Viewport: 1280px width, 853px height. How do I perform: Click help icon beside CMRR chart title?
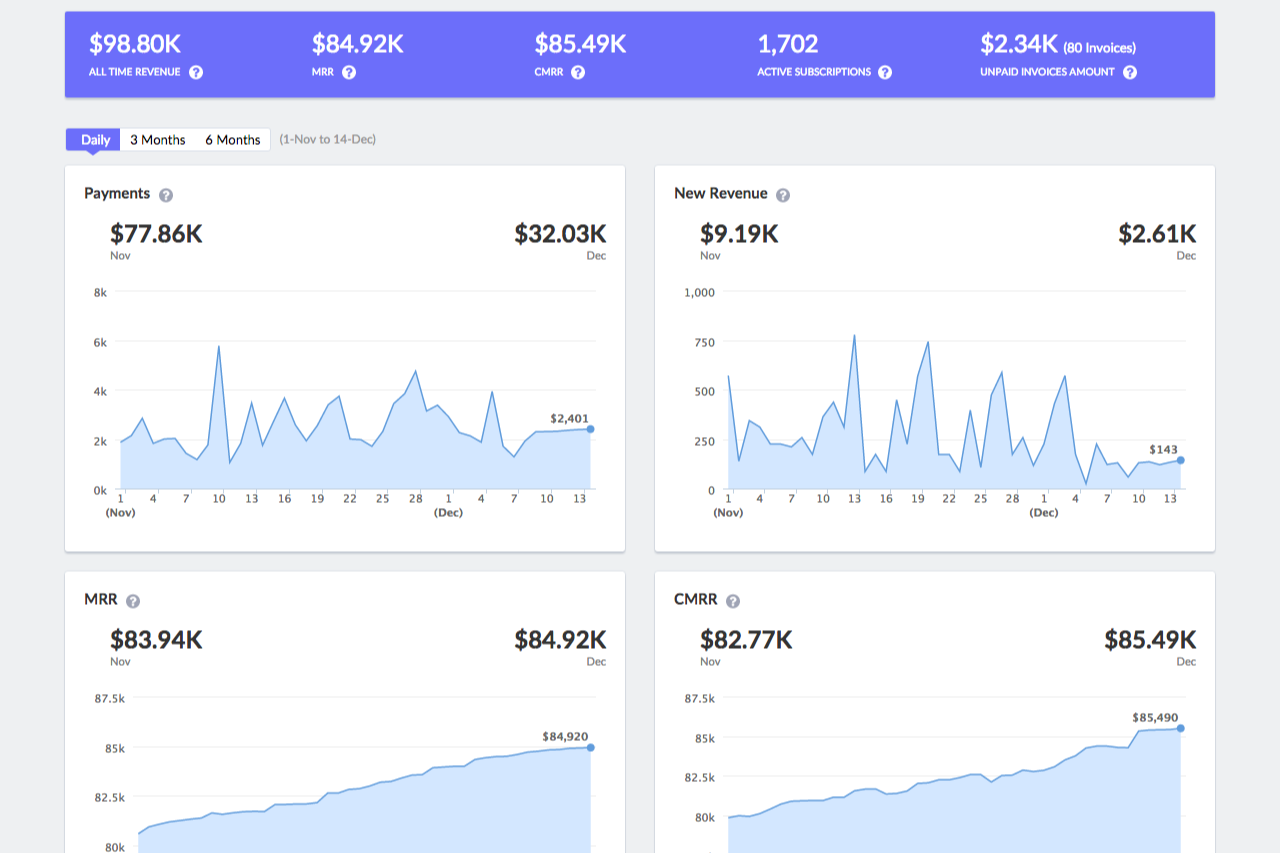click(733, 601)
